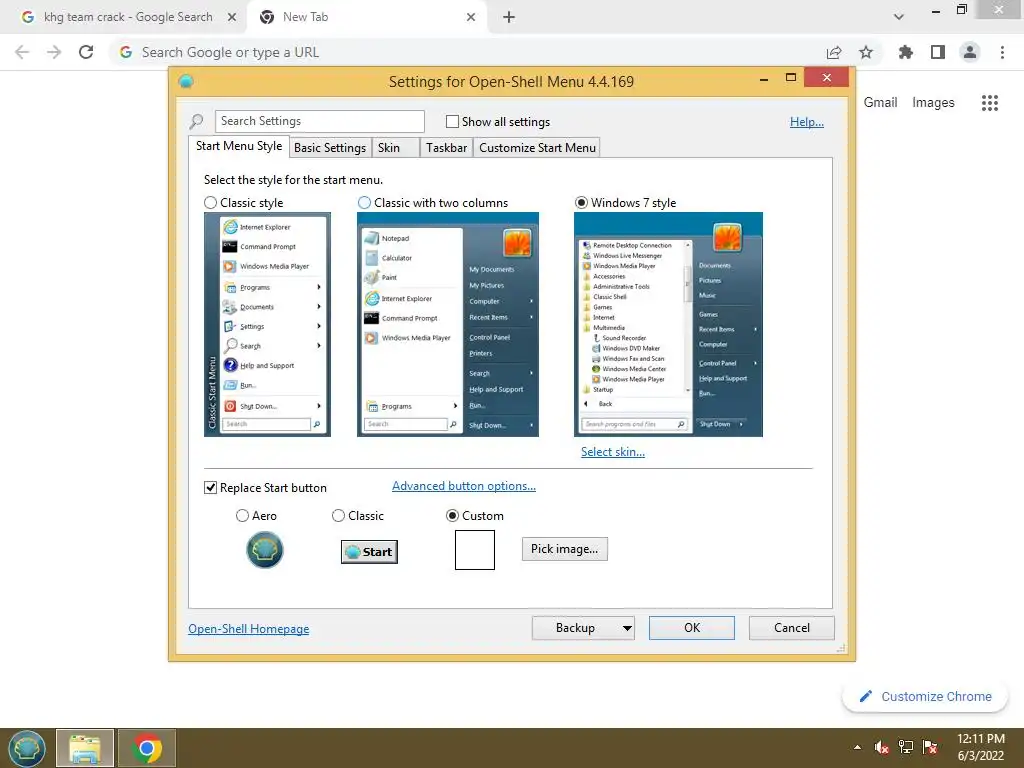Click the muted volume tray icon
Viewport: 1024px width, 768px height.
pos(882,747)
